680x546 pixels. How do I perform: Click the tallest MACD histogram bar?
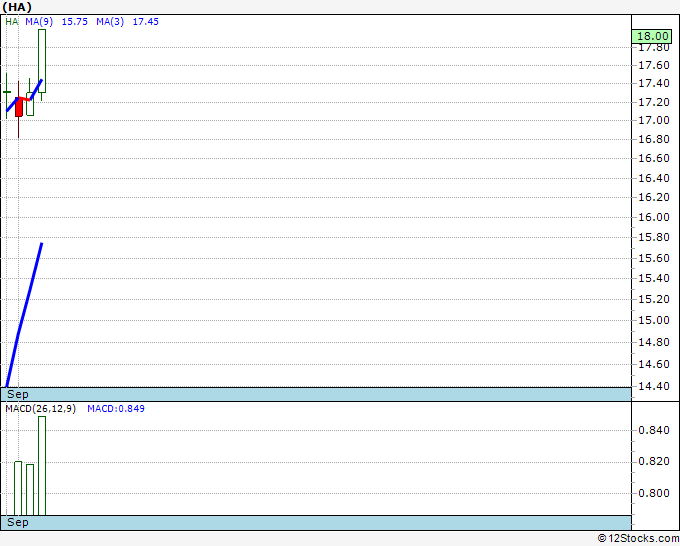coord(42,466)
